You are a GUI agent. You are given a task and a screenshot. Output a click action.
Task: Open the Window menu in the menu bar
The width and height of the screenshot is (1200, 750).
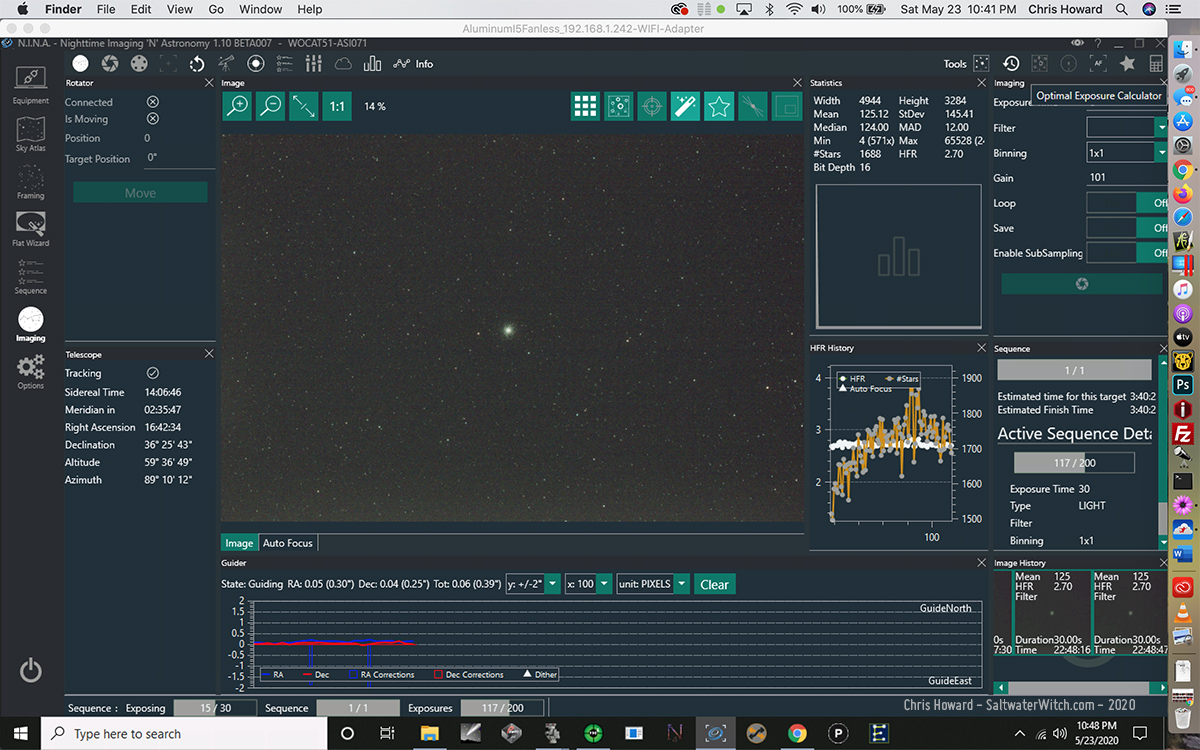coord(260,9)
